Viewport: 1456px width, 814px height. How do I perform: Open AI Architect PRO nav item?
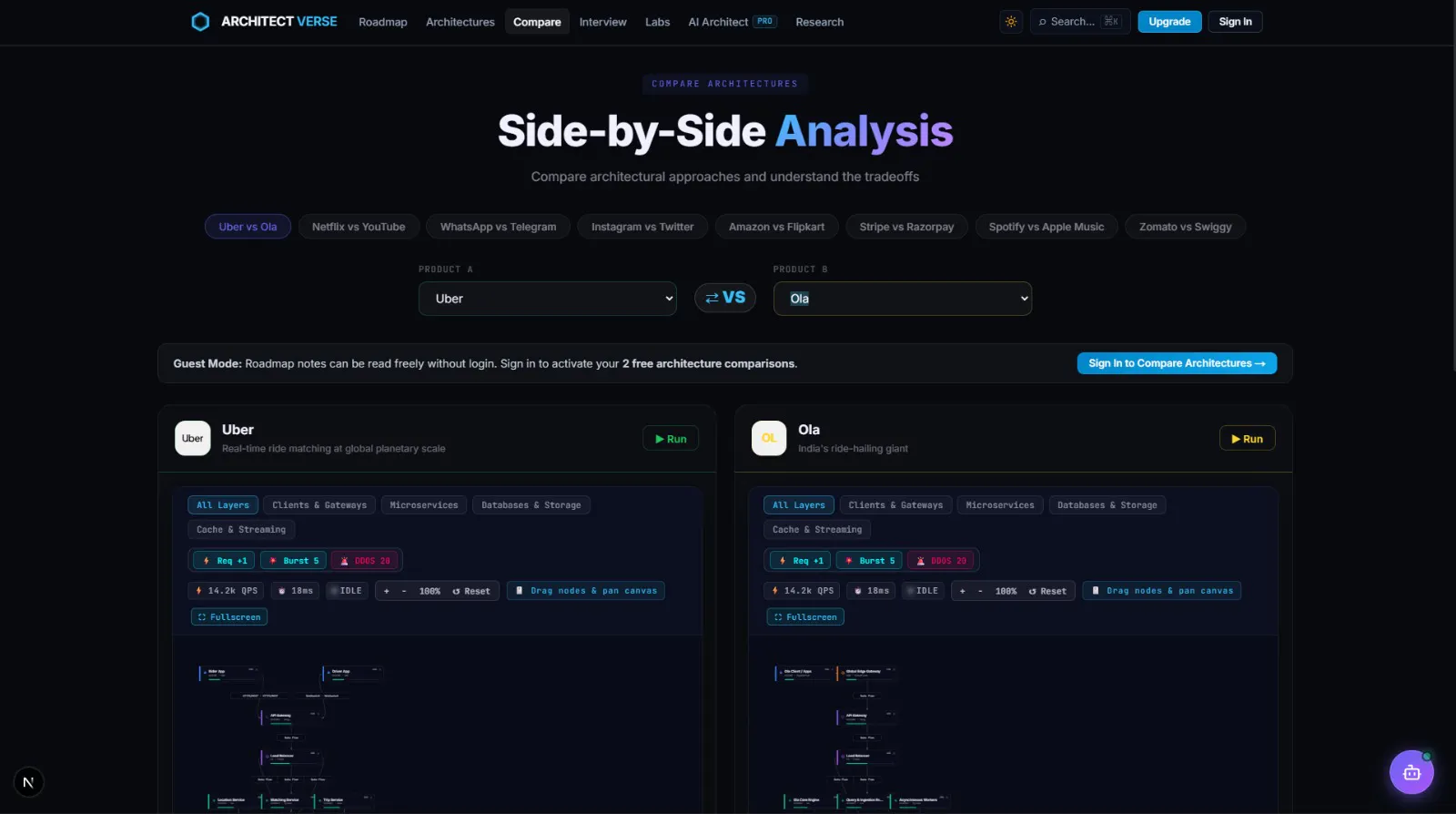point(733,22)
